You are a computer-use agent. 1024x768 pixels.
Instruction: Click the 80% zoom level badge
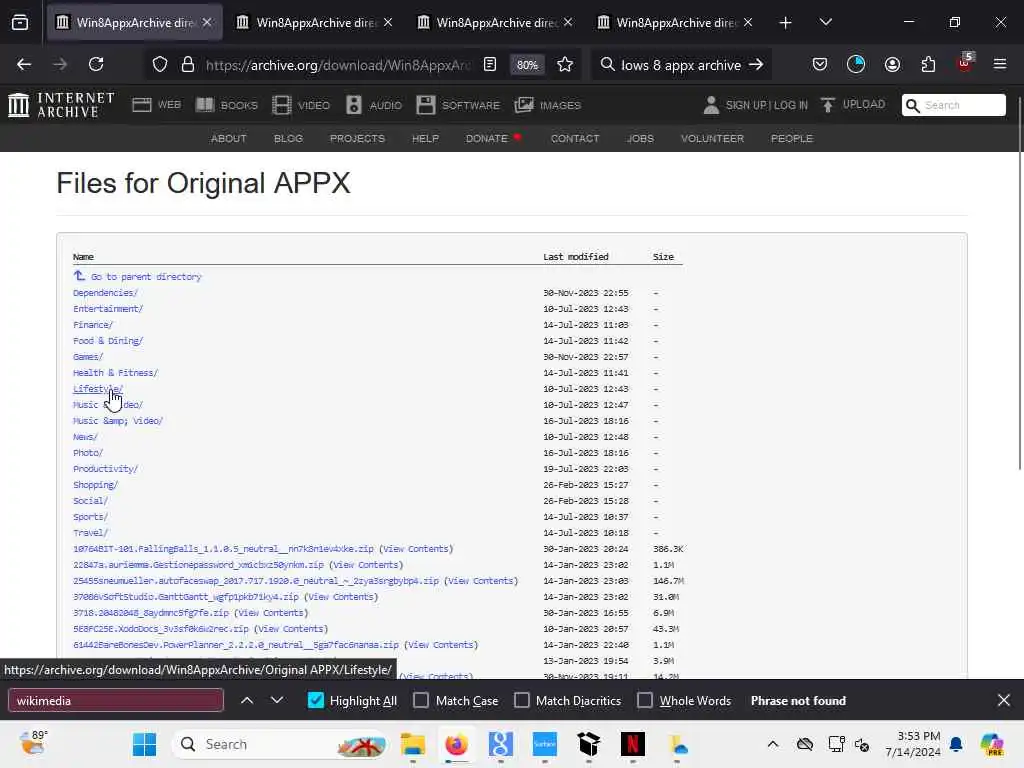click(x=527, y=65)
